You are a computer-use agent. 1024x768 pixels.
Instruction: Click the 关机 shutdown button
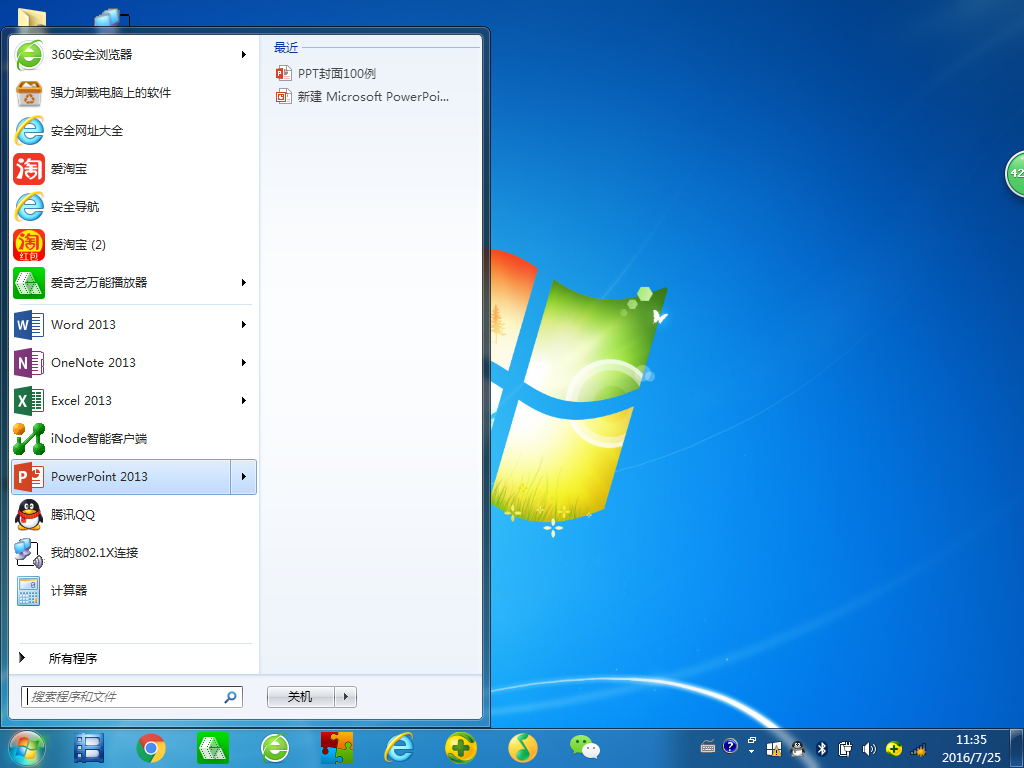coord(300,697)
